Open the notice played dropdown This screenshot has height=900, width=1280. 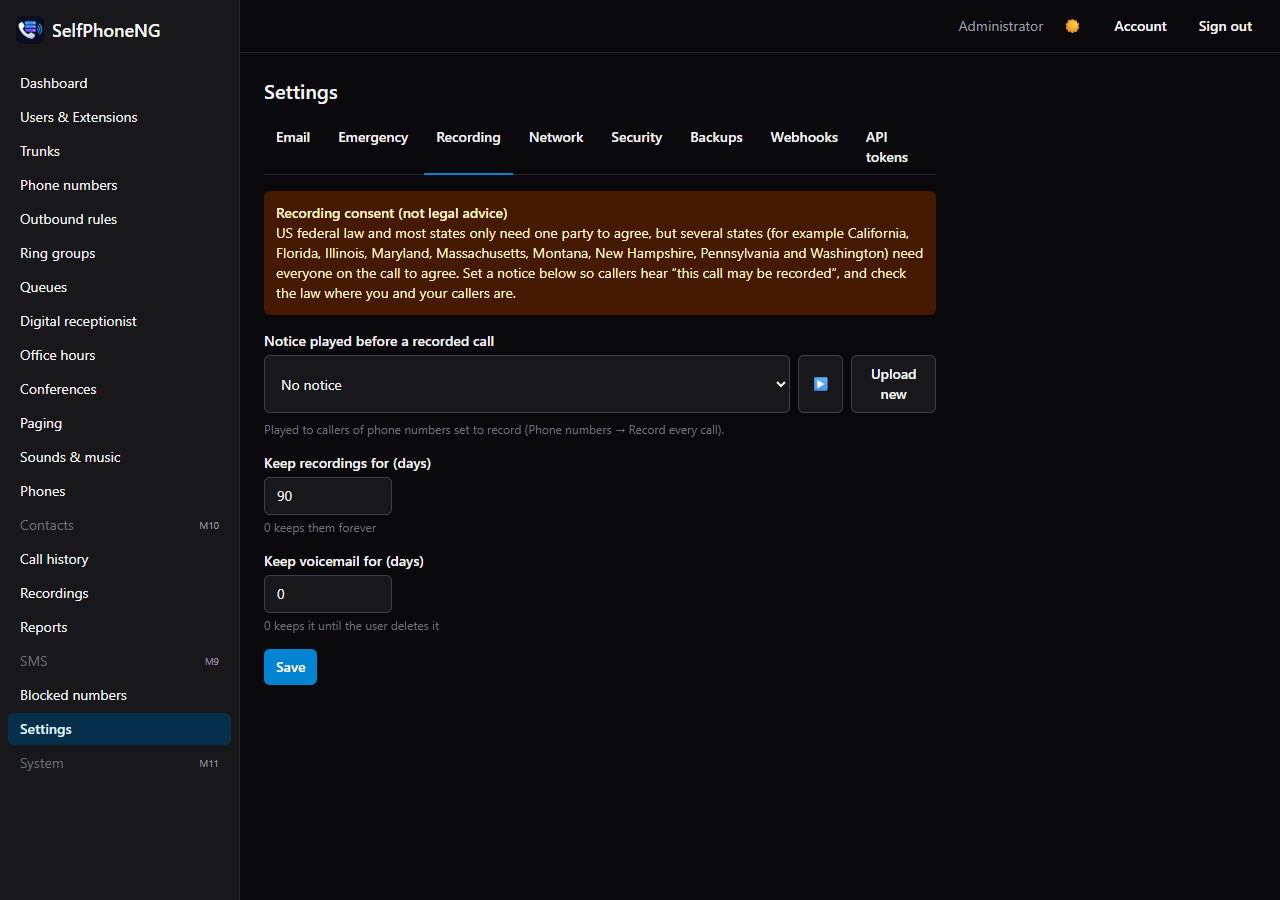tap(527, 384)
